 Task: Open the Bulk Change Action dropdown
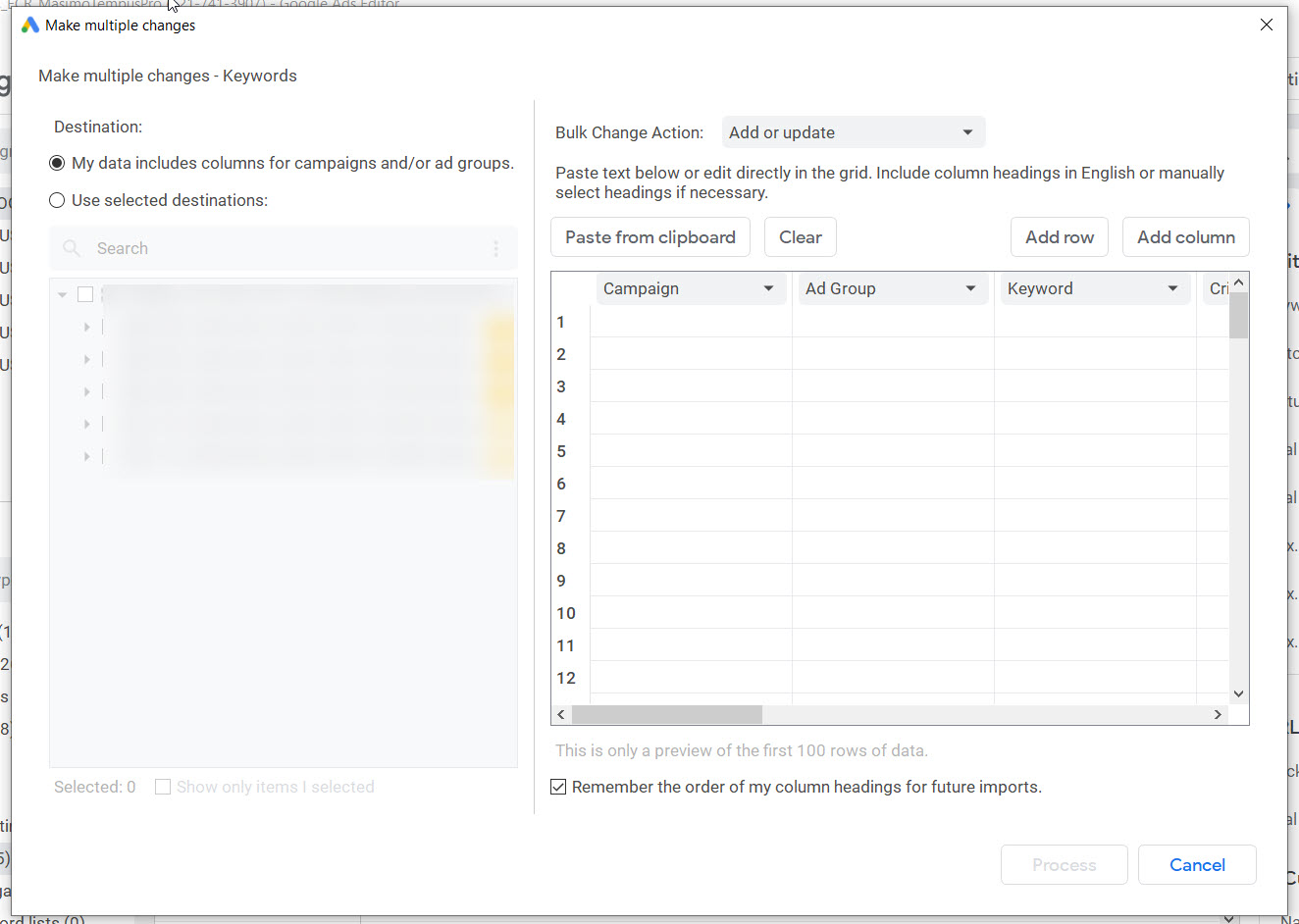click(852, 131)
